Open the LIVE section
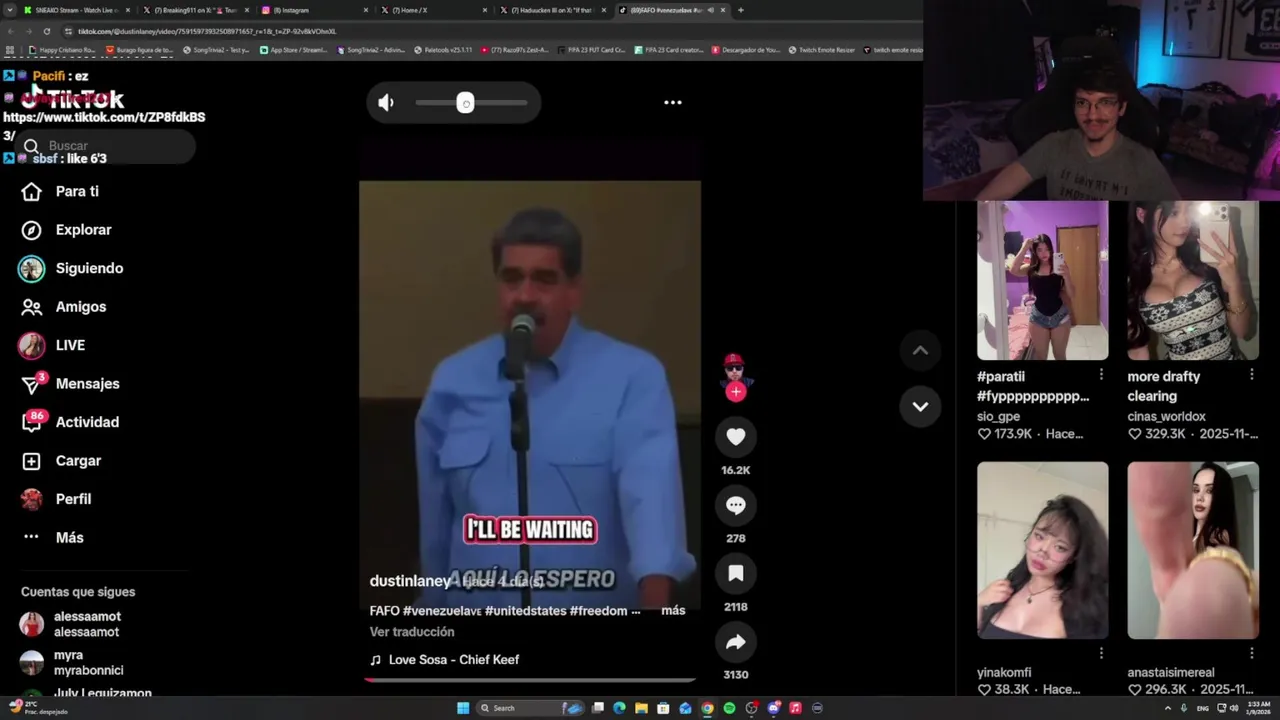This screenshot has height=720, width=1280. [53, 345]
